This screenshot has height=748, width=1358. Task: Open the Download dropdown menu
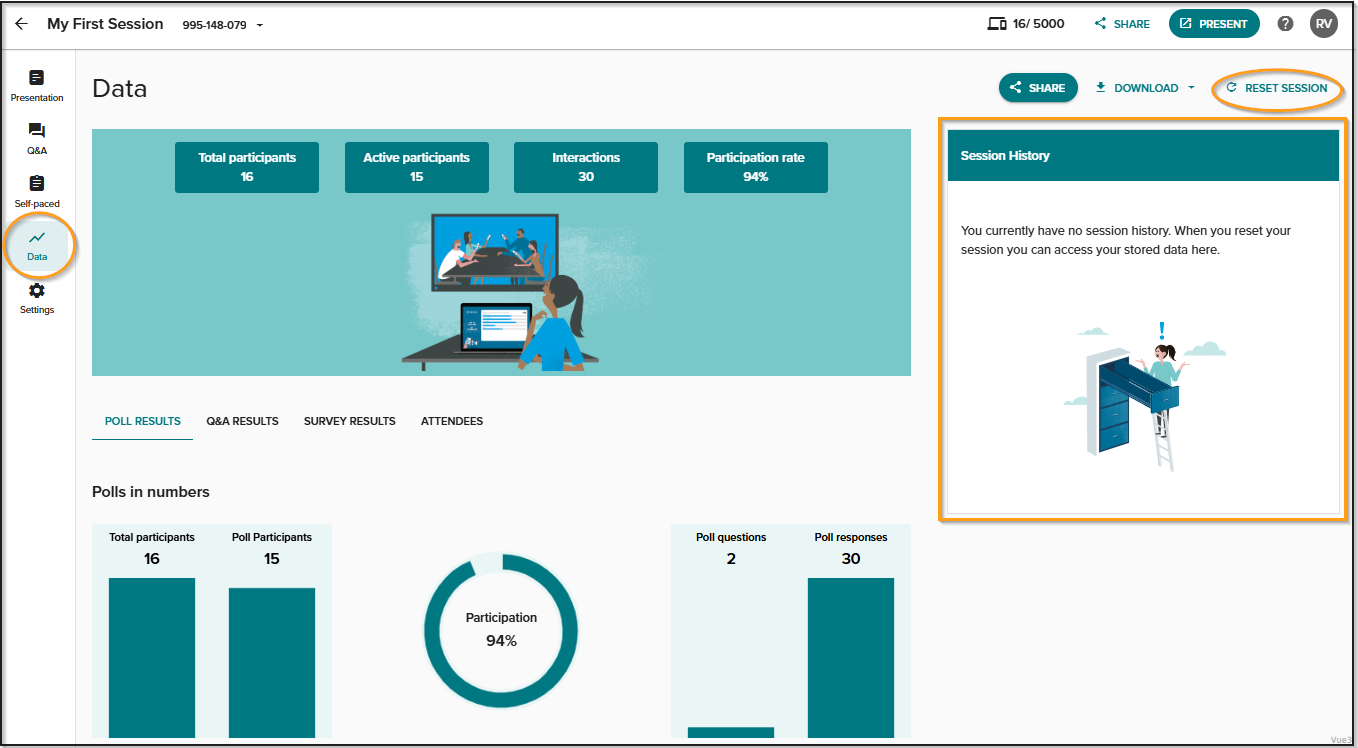(1145, 88)
